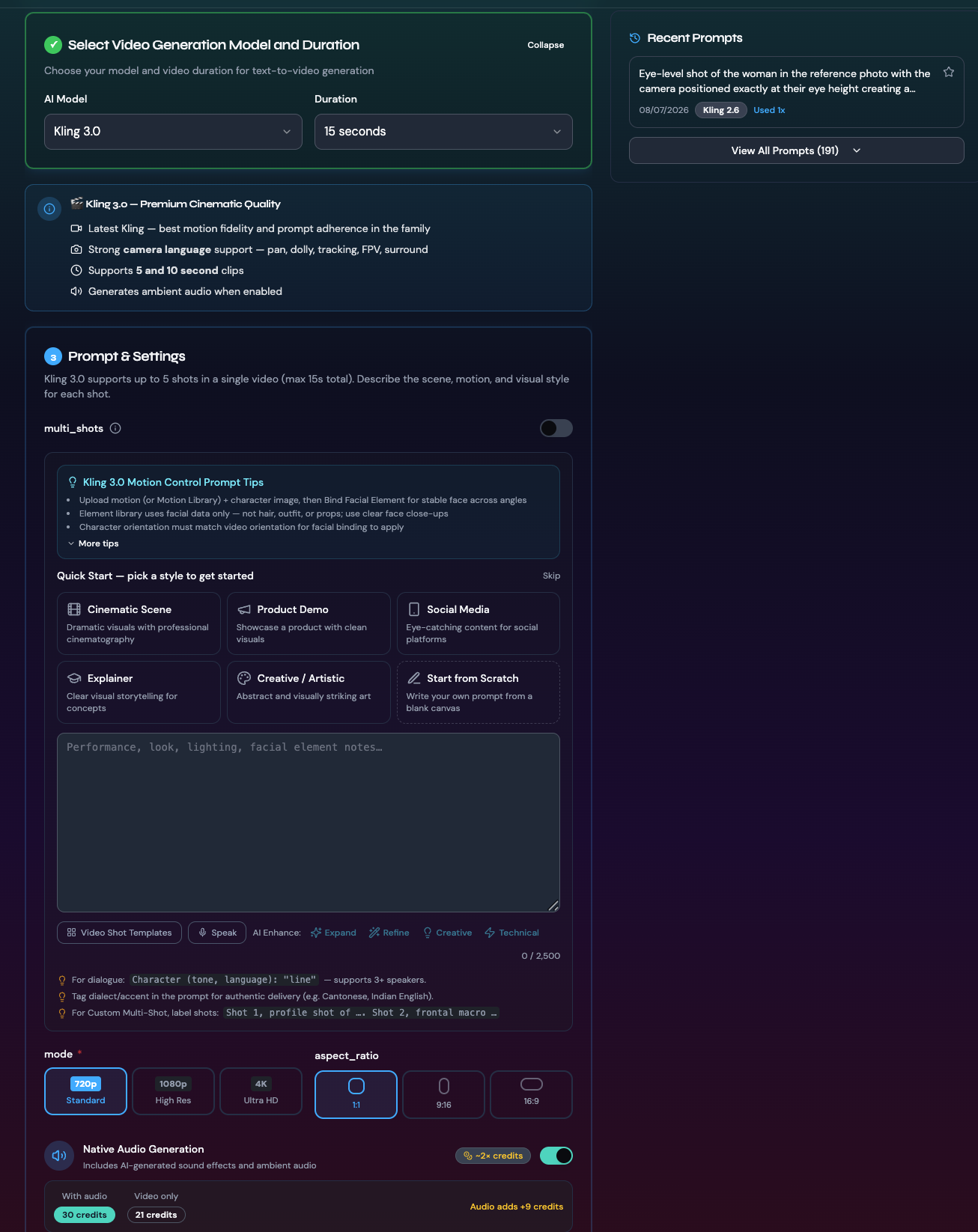Click the info icon next to multi_shots

115,428
